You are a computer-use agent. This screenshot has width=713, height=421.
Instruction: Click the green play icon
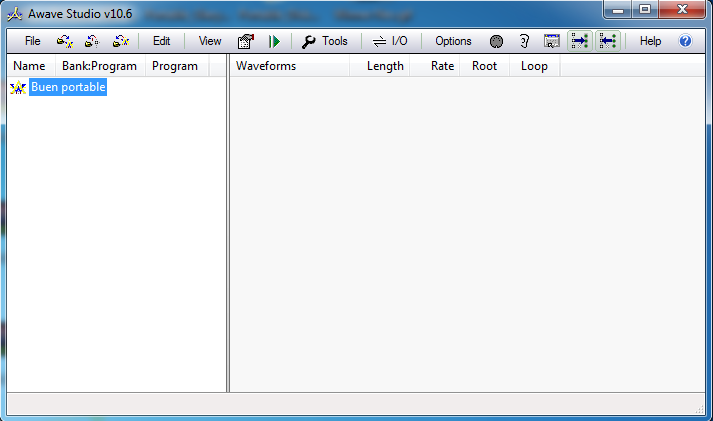[274, 41]
